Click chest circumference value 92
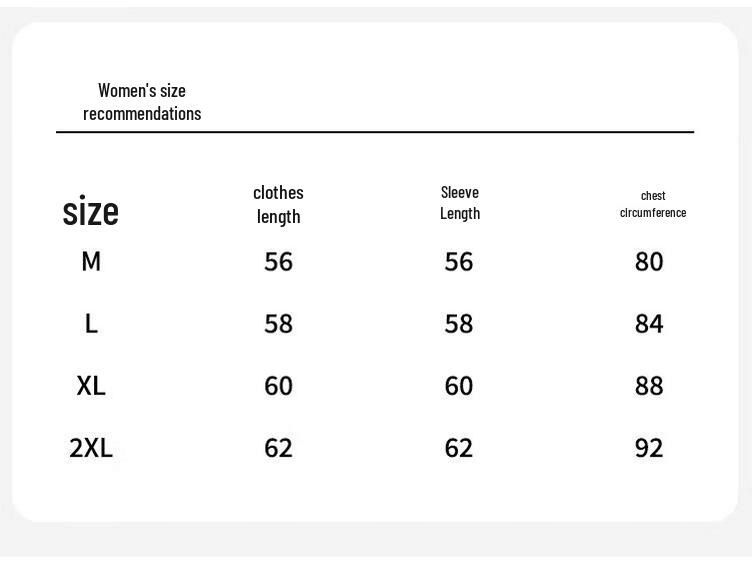The height and width of the screenshot is (564, 752). (649, 448)
